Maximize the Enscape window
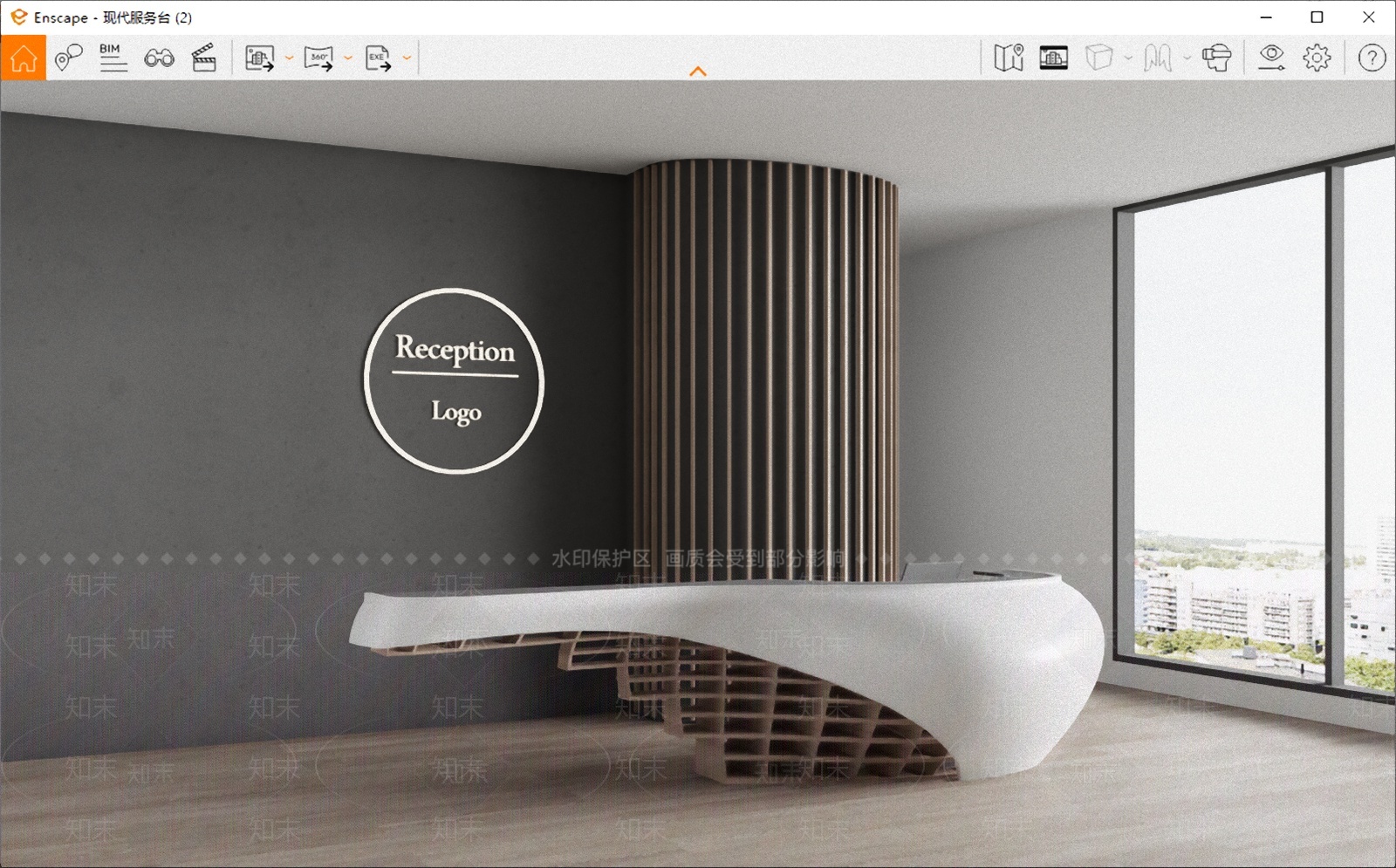 [x=1317, y=17]
